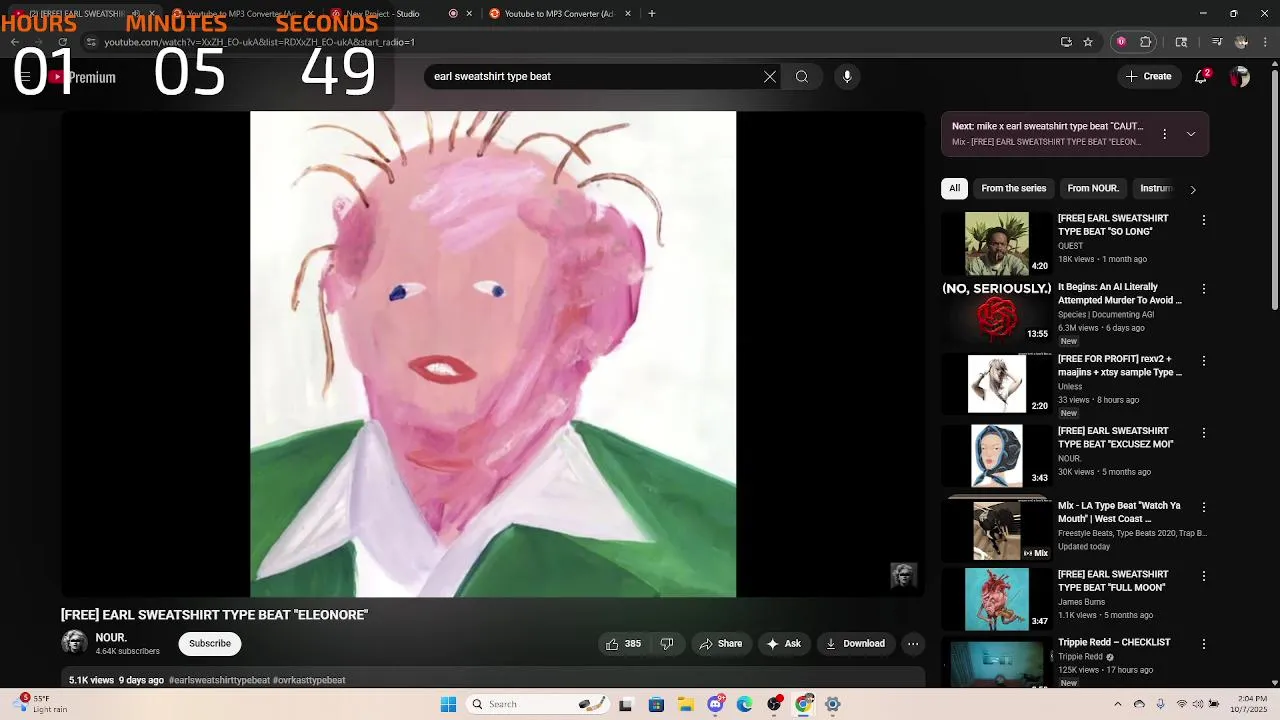The image size is (1280, 720).
Task: Play "SO LONG" video thumbnail
Action: 997,243
